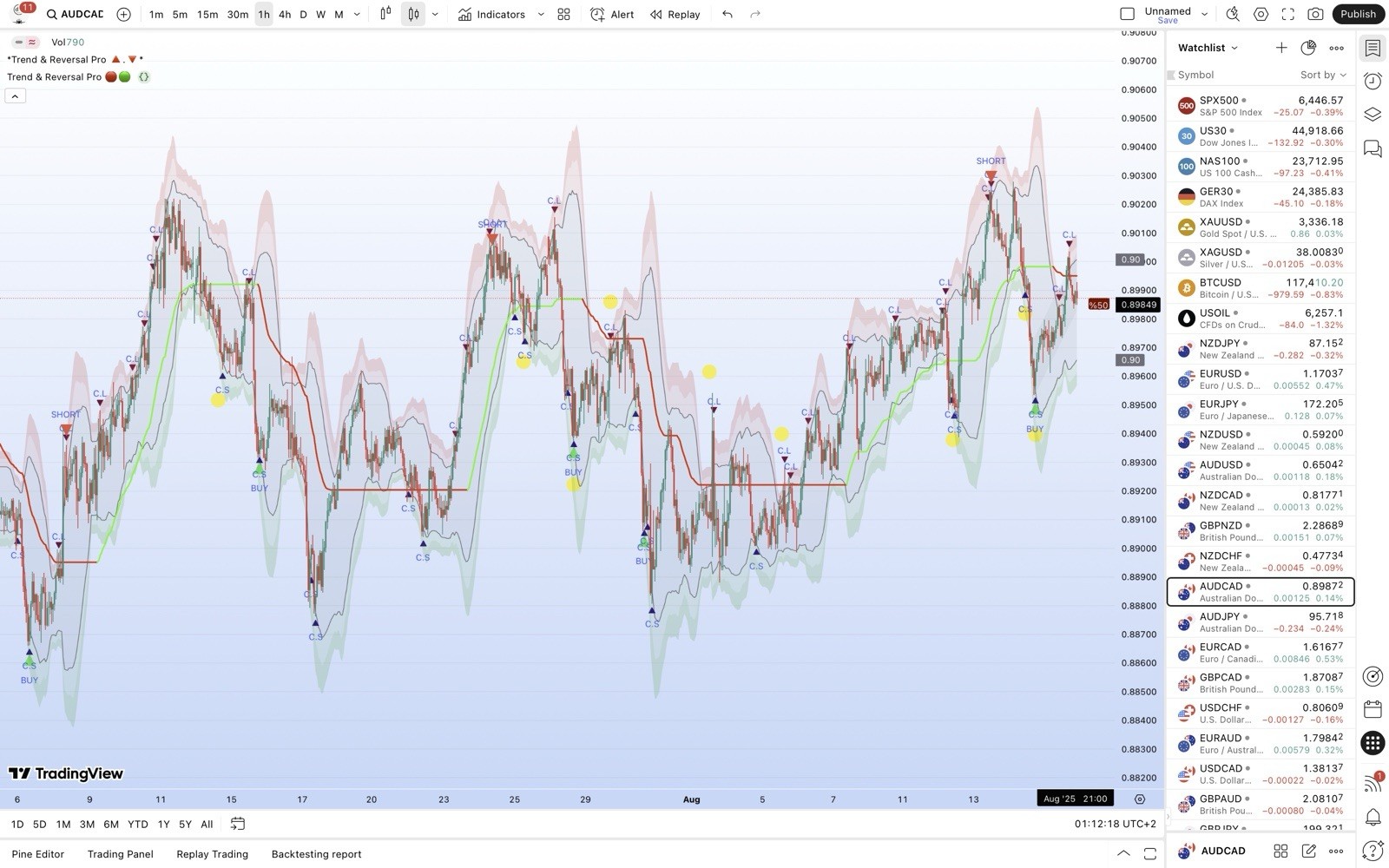
Task: Collapse the indicator legend with chevron
Action: pyautogui.click(x=15, y=96)
